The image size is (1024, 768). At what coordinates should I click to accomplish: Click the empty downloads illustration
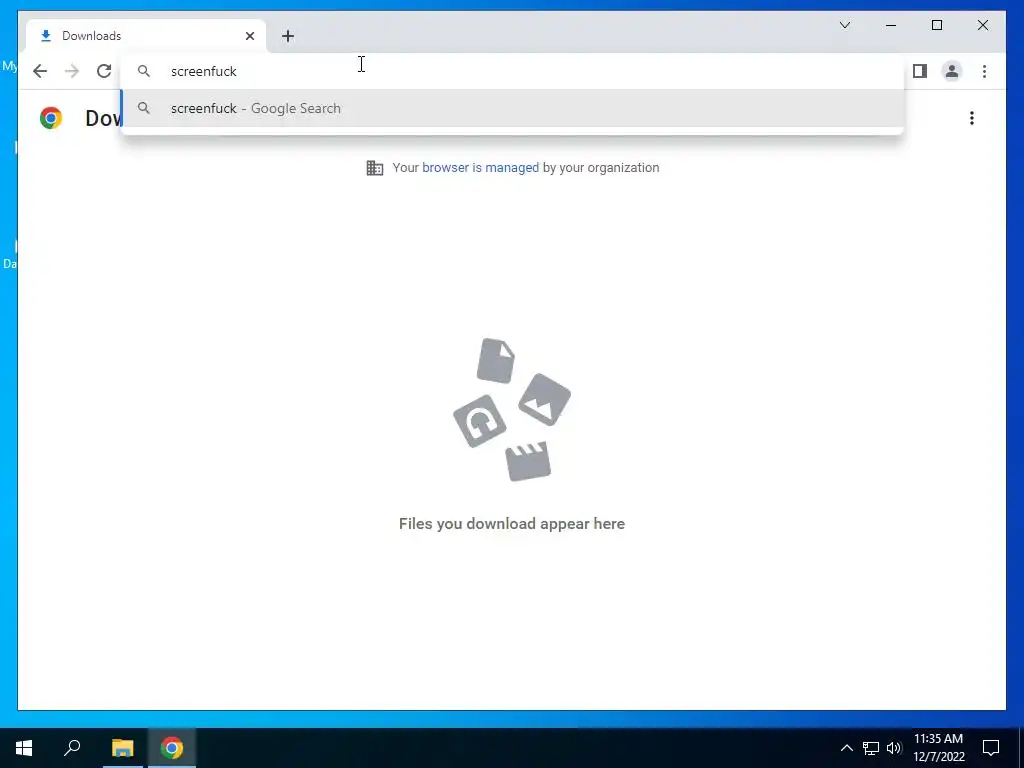[512, 409]
